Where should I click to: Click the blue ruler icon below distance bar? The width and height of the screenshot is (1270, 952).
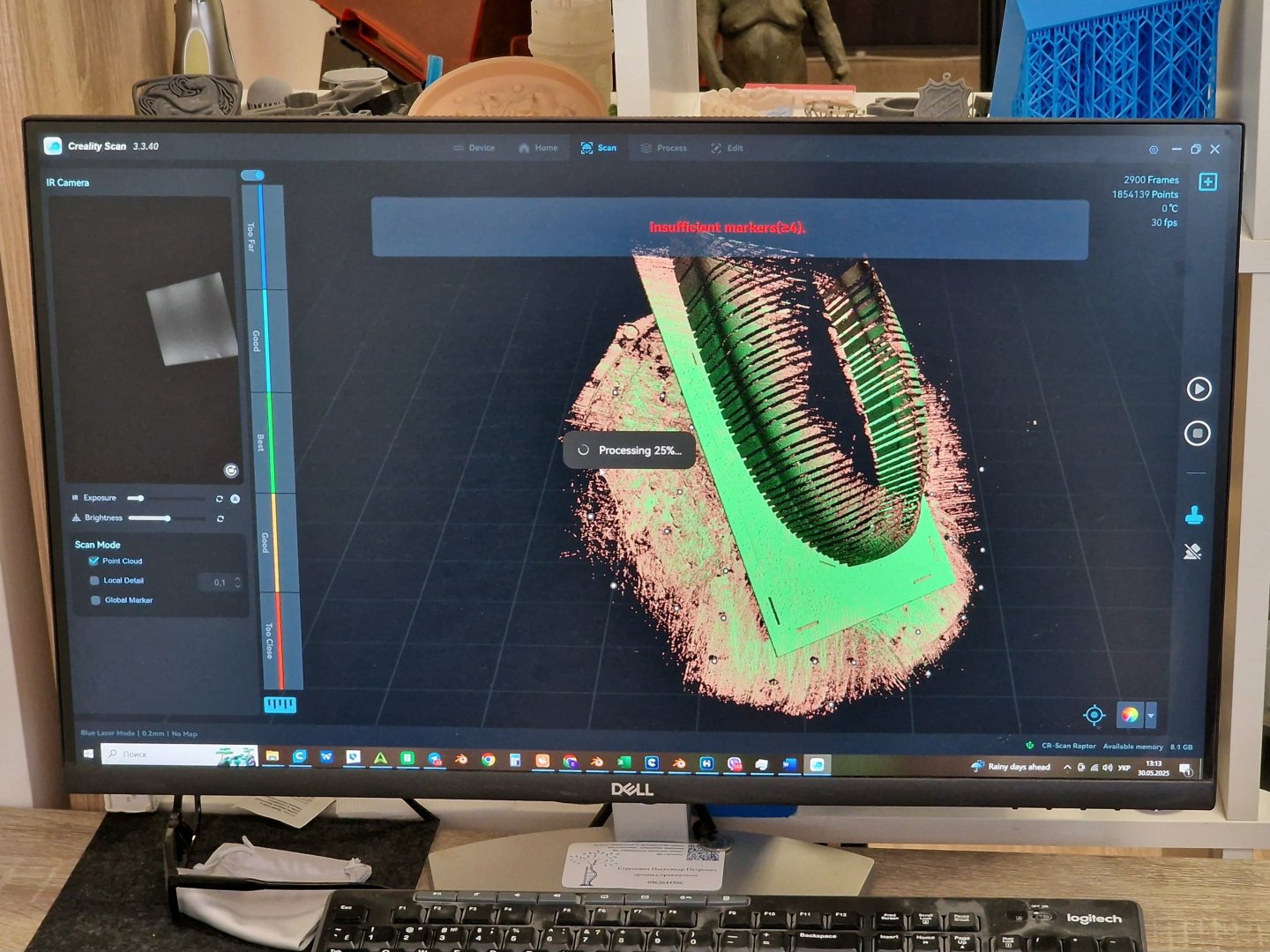pos(280,704)
